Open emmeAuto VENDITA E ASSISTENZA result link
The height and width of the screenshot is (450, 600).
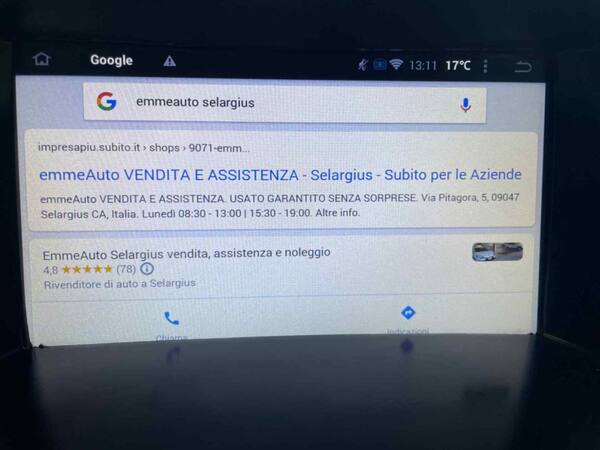[x=280, y=175]
